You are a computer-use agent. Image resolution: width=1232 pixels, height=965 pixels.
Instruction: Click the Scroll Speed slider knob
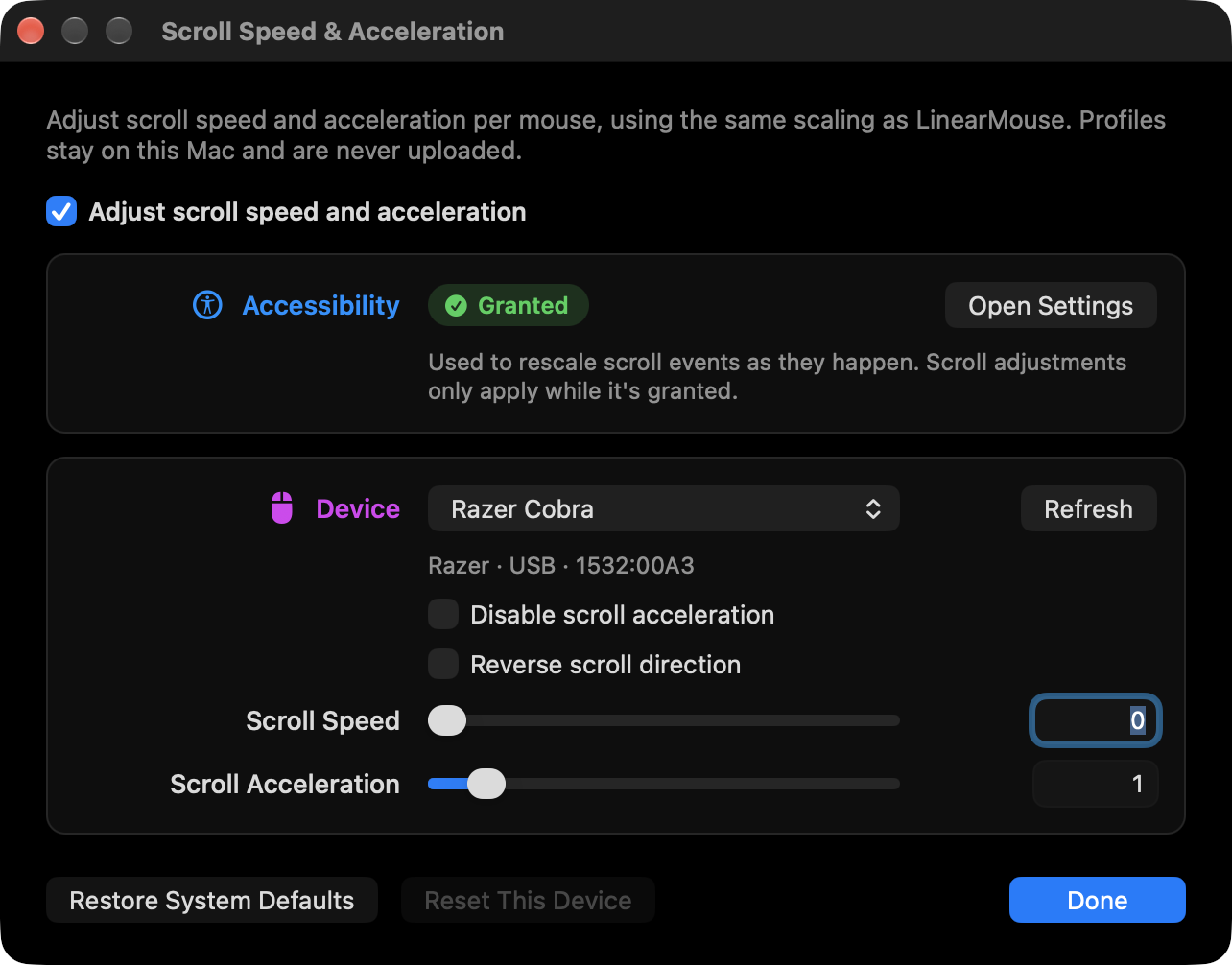447,720
